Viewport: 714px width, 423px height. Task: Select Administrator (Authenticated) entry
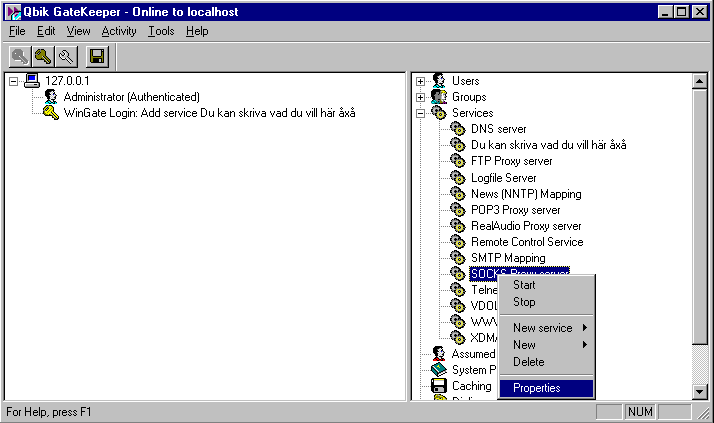[132, 97]
